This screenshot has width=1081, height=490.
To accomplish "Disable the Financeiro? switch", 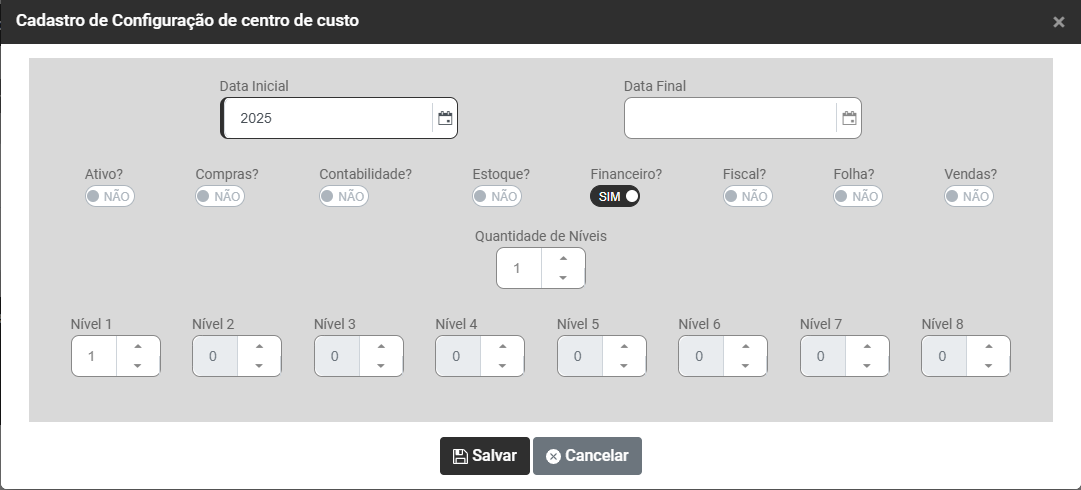I will tap(614, 196).
